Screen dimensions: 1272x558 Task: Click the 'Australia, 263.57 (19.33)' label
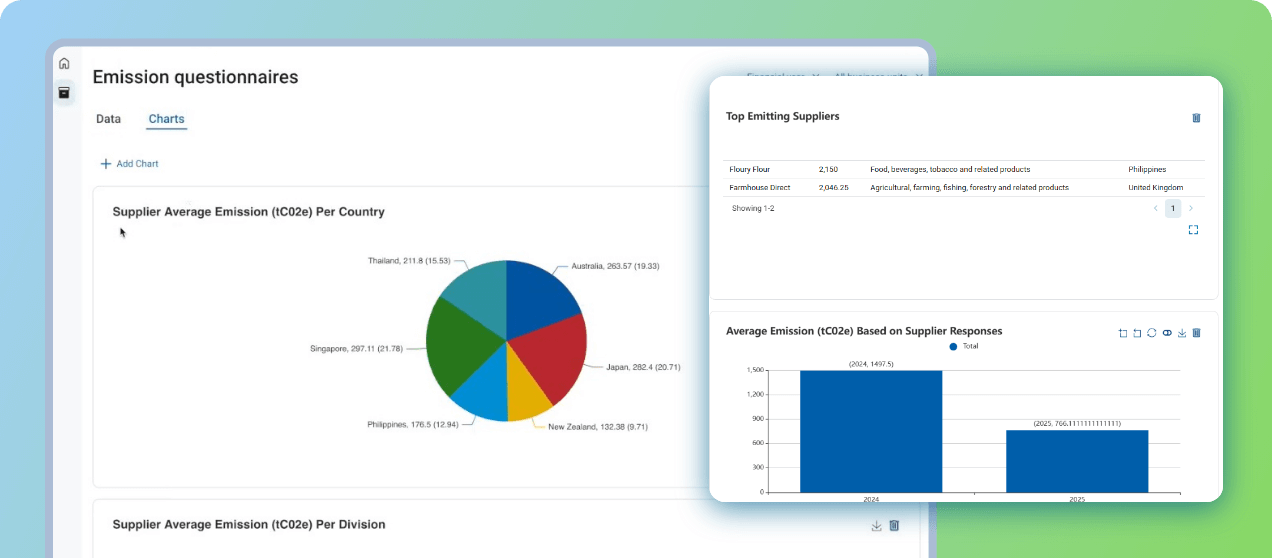615,266
